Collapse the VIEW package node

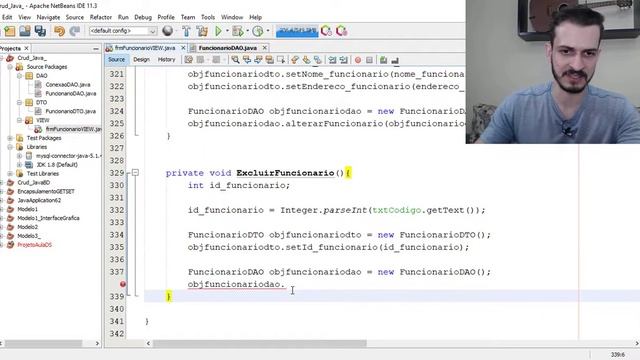[19, 120]
